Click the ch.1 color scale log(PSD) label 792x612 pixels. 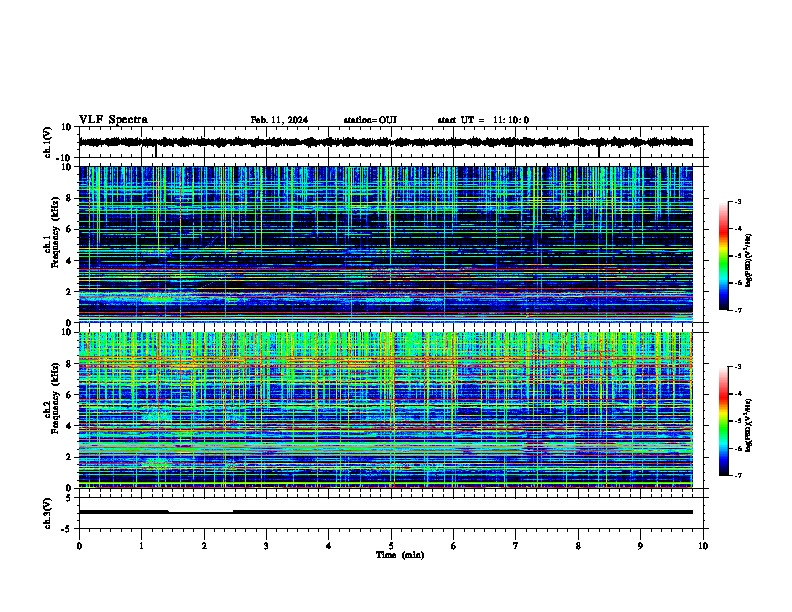coord(749,261)
